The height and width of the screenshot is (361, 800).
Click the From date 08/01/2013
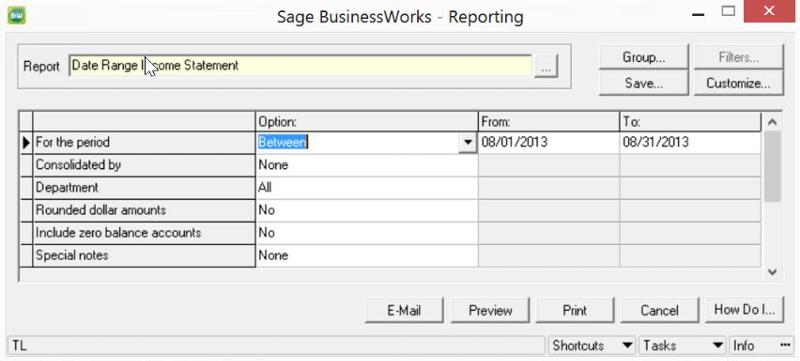point(549,142)
